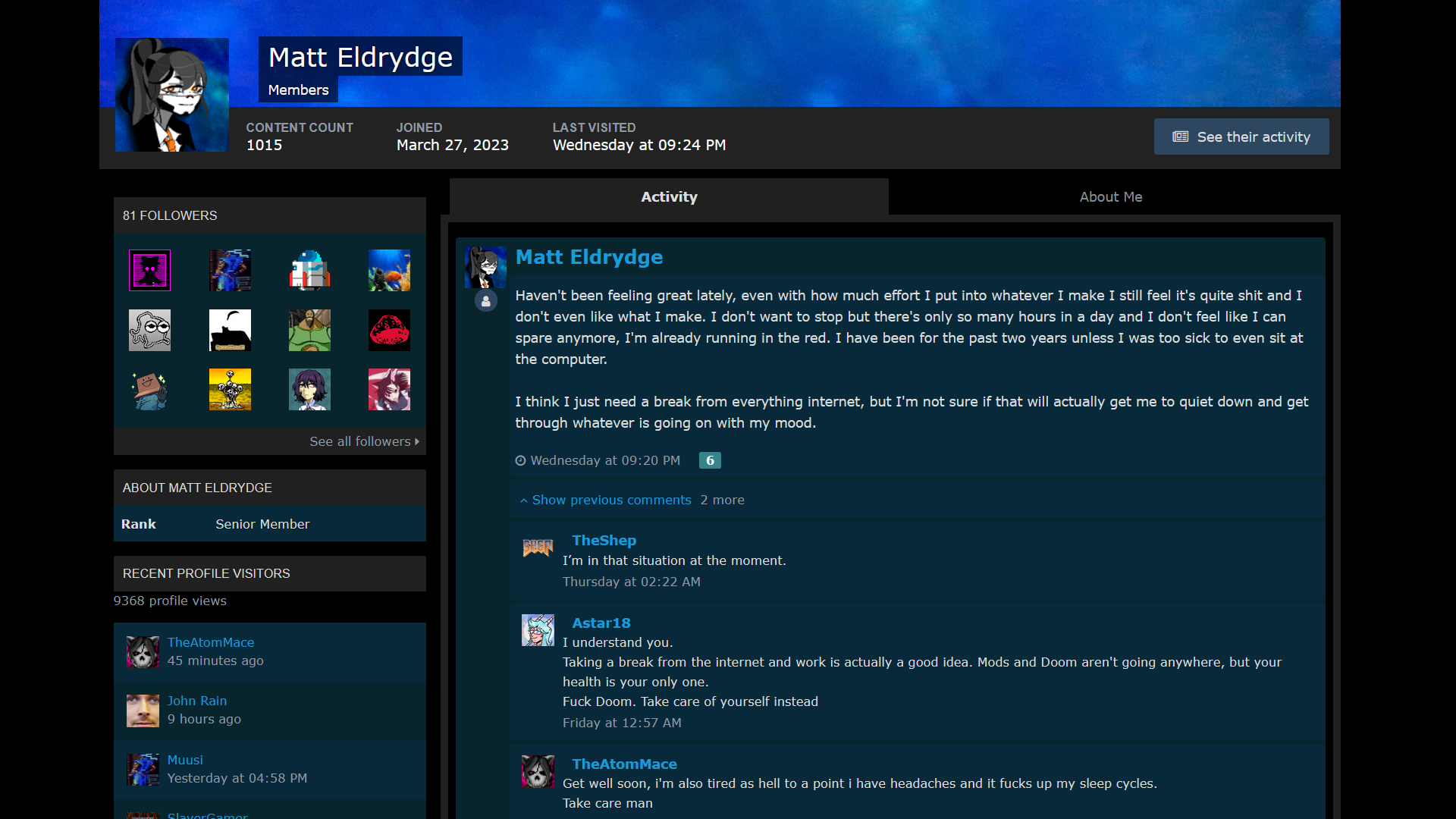Click the arrow beside See all followers
1456x819 pixels.
[417, 441]
